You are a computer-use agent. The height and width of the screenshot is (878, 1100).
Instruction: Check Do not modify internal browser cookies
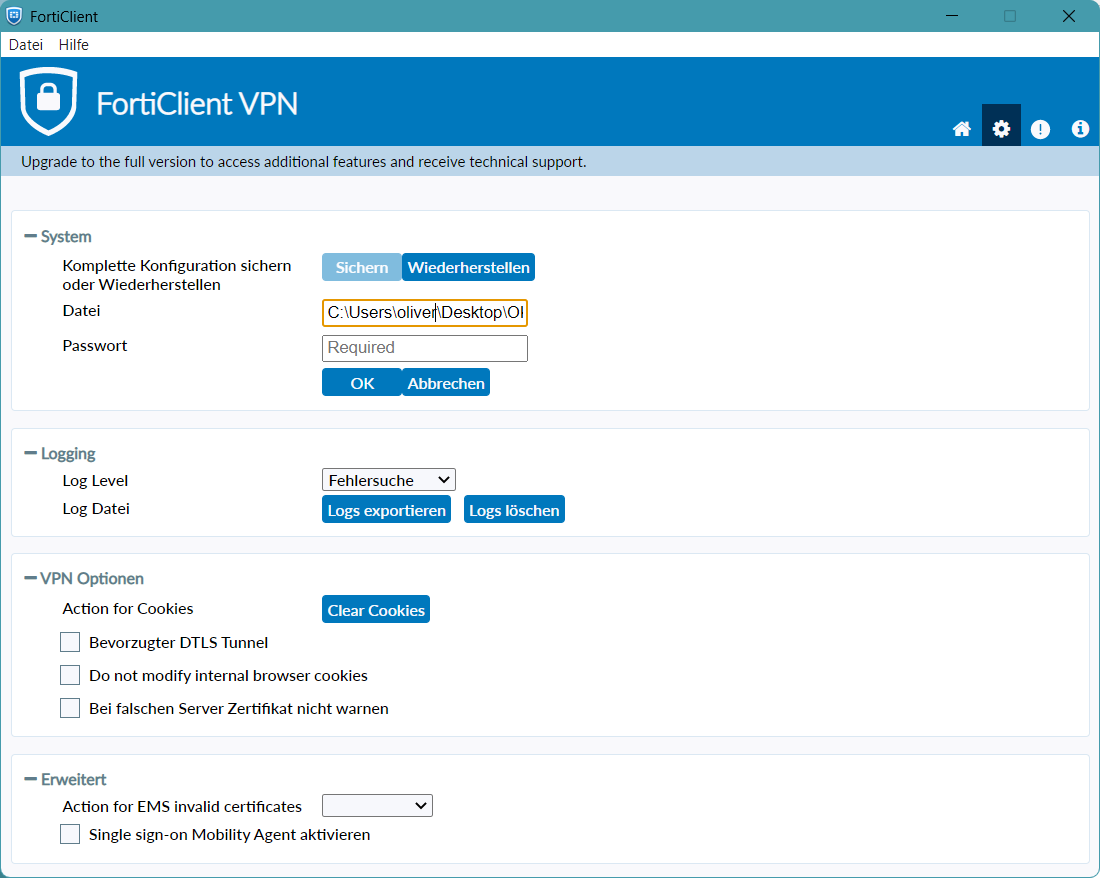(70, 675)
